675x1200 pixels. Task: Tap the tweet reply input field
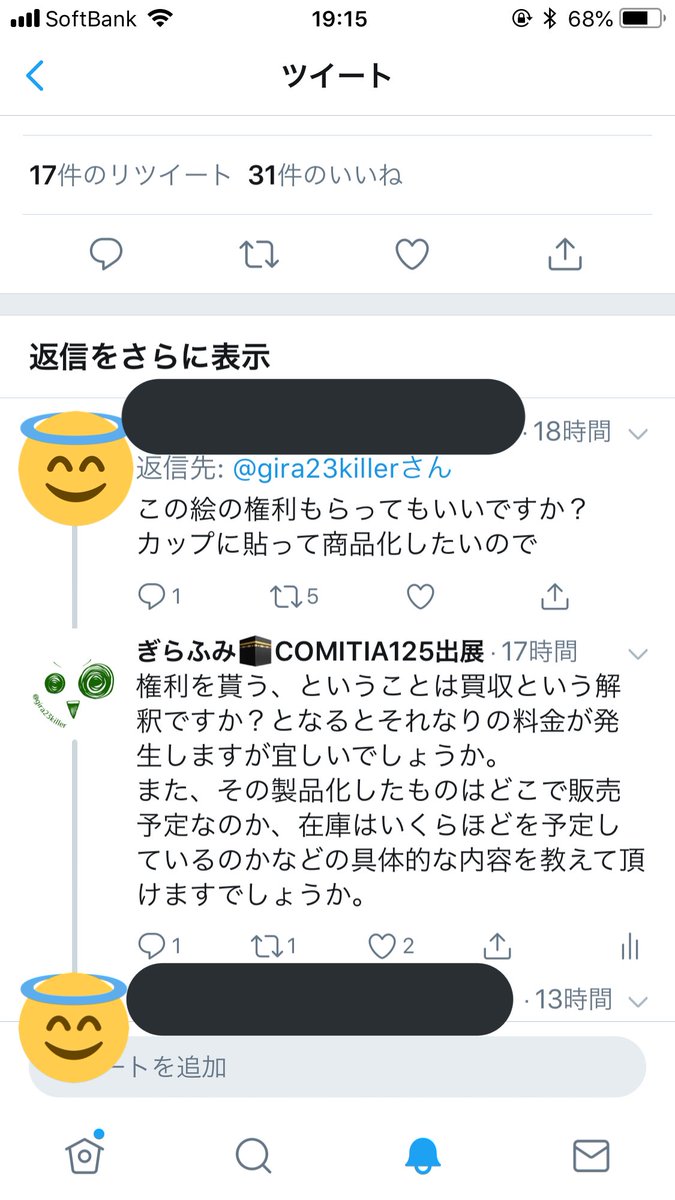380,1067
